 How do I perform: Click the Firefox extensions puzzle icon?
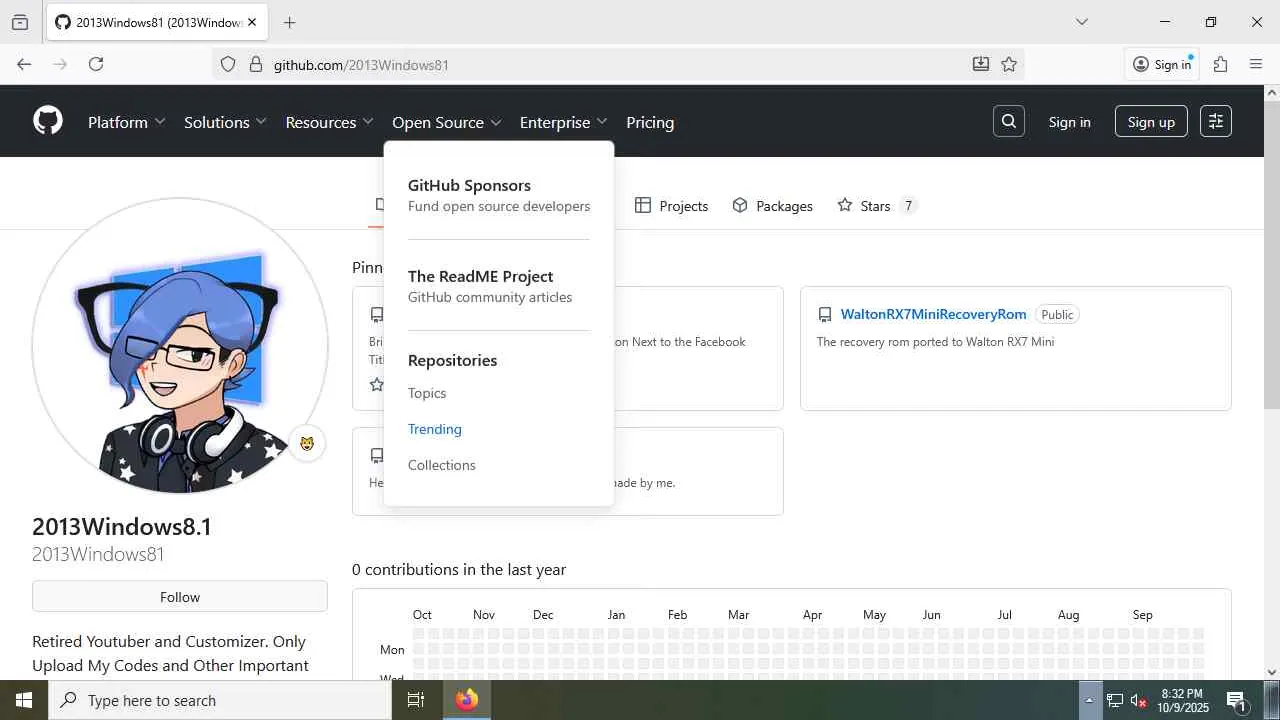[x=1220, y=64]
